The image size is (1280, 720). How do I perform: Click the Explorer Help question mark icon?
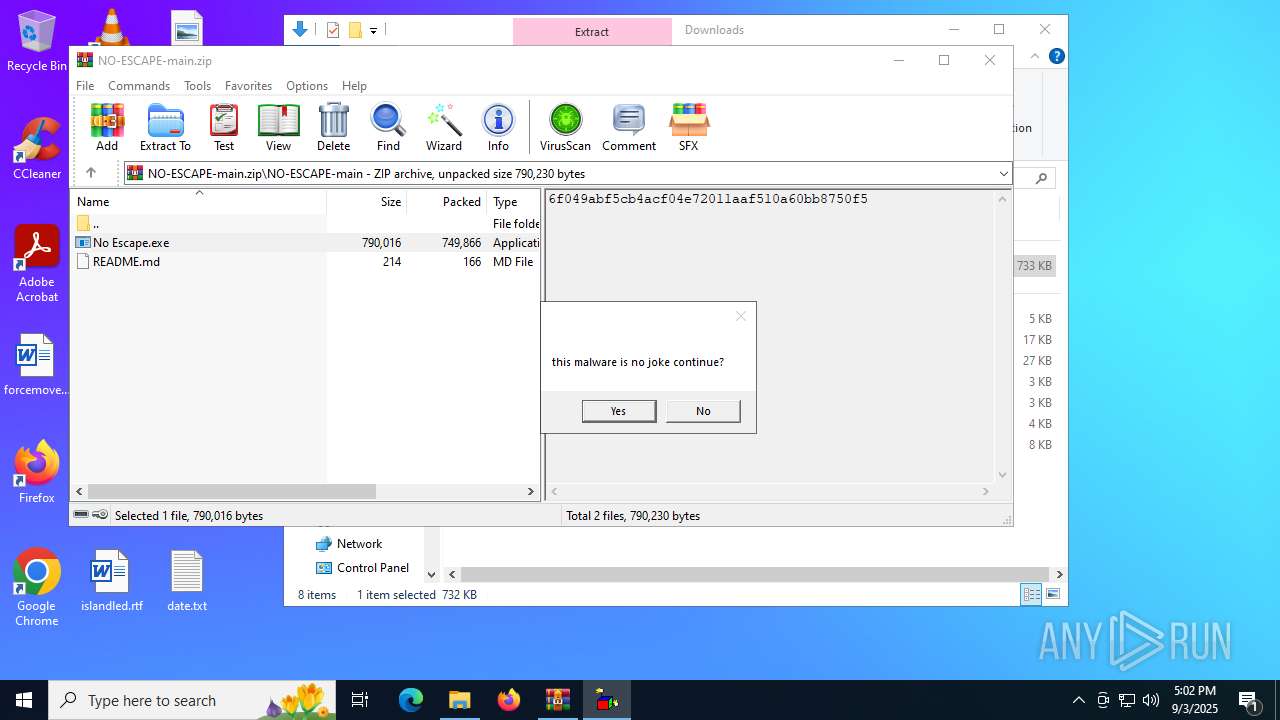coord(1056,56)
